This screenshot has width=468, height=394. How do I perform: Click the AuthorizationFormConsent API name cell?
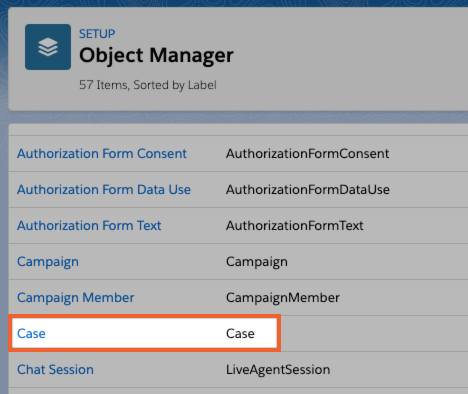(x=307, y=154)
